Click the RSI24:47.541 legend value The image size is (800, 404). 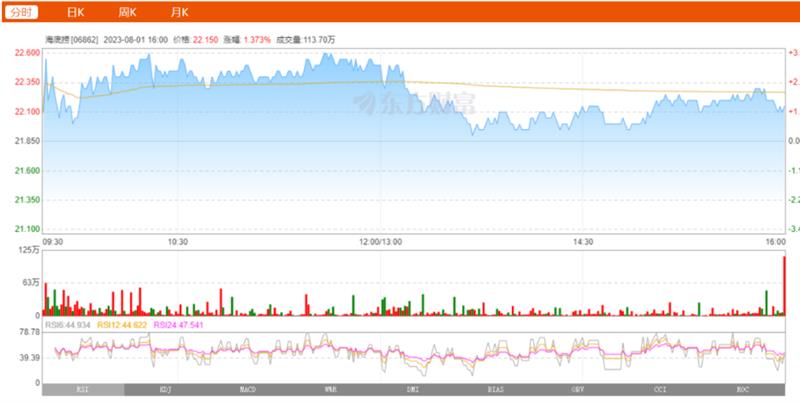coord(178,325)
